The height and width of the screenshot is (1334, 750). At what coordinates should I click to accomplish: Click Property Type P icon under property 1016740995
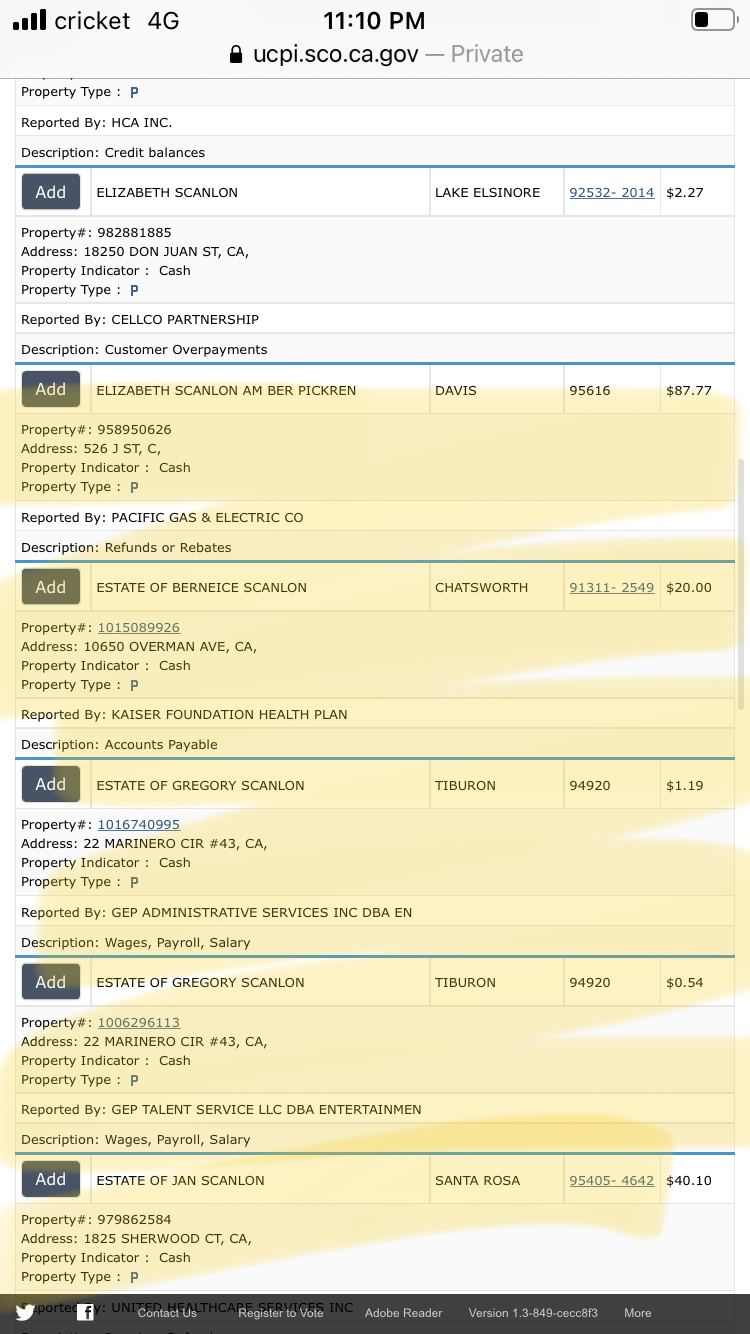134,882
